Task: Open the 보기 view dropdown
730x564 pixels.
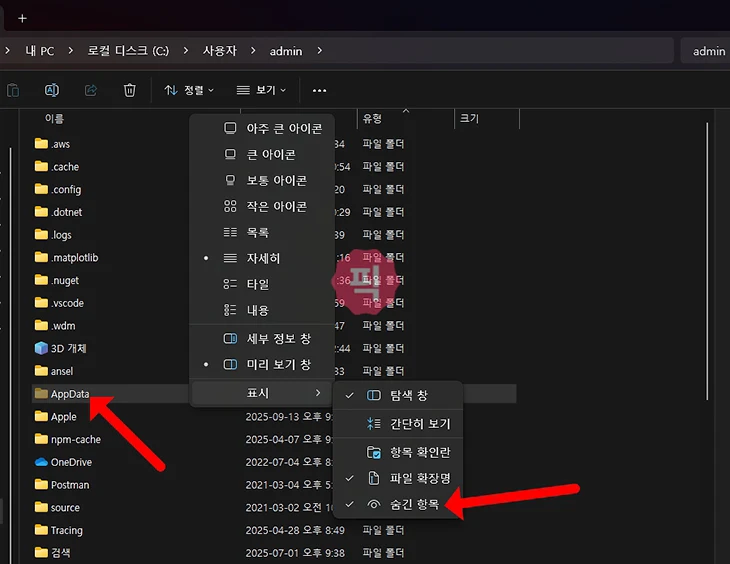Action: coord(261,90)
